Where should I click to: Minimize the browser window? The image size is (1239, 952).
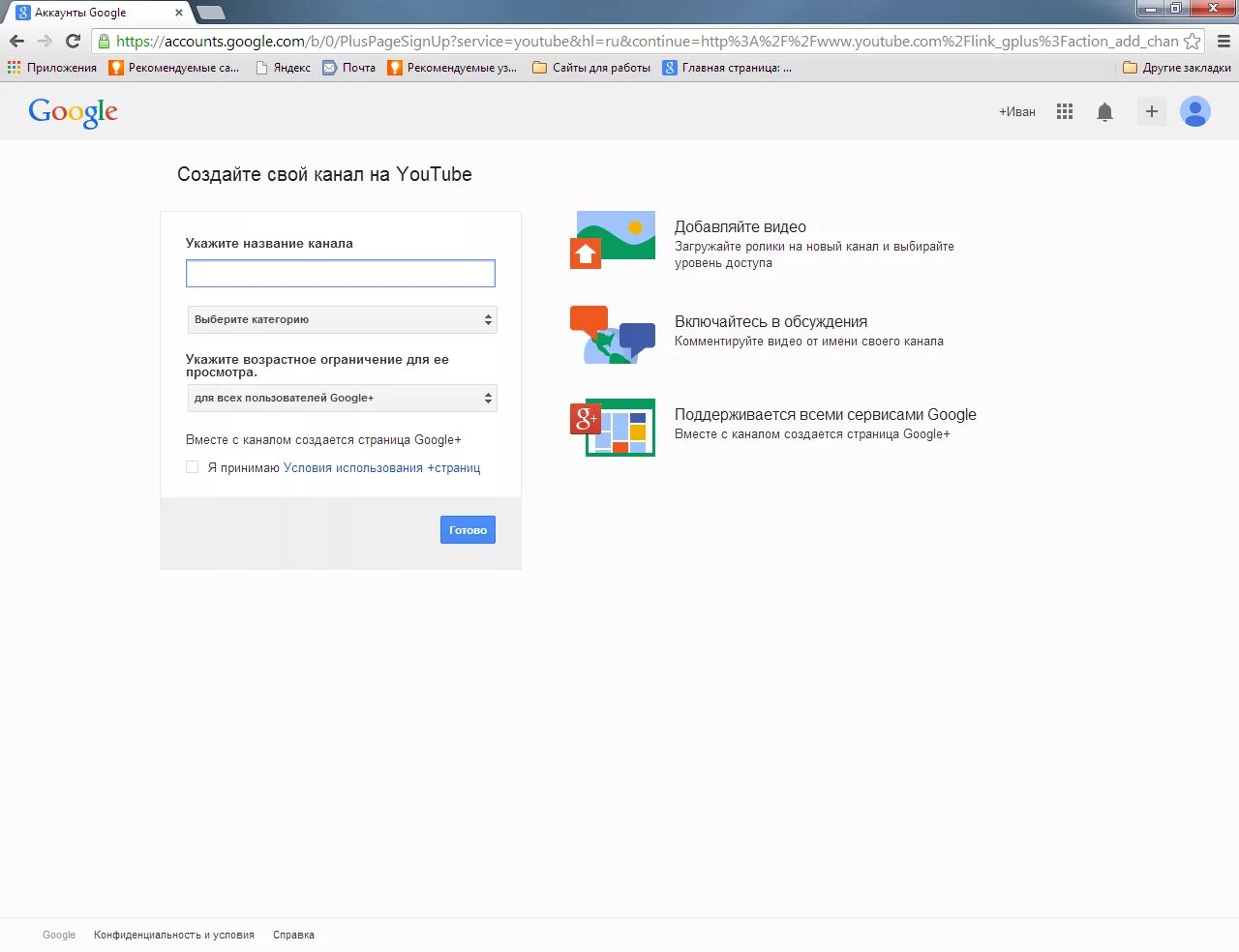pos(1150,9)
